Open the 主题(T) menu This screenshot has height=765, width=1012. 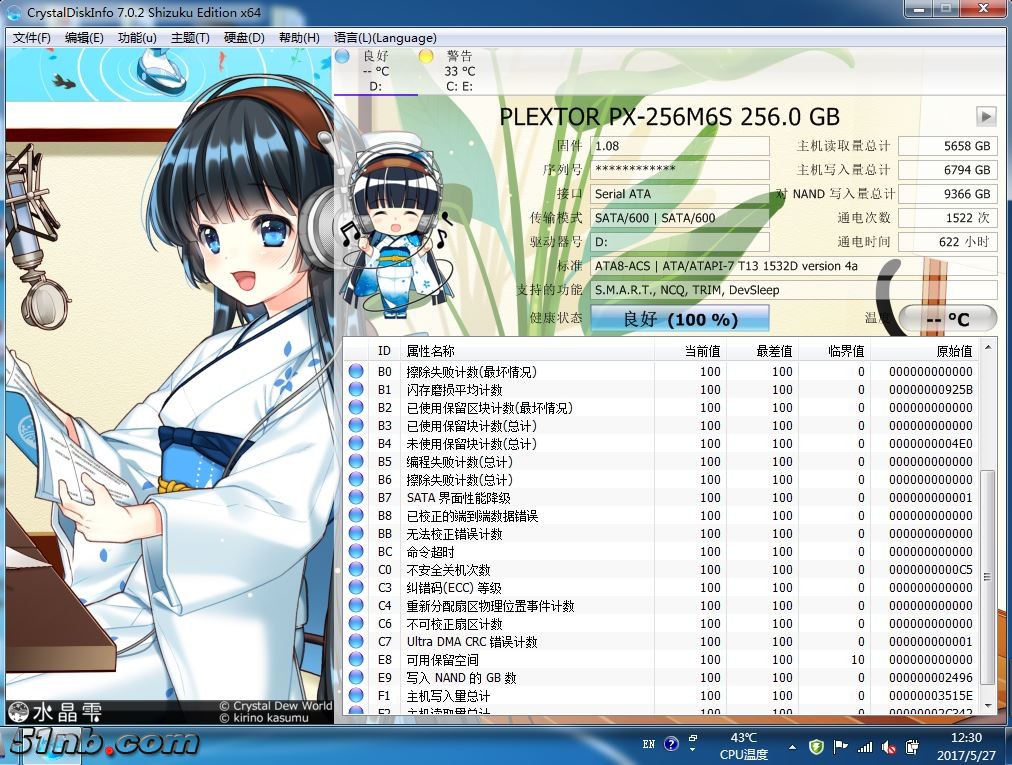(190, 38)
